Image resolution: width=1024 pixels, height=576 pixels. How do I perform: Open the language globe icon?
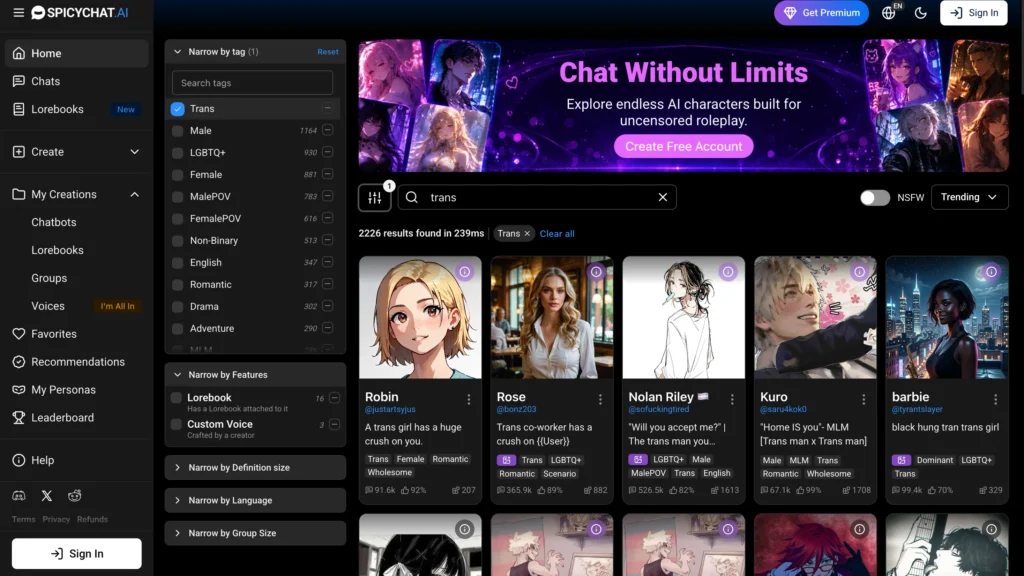pyautogui.click(x=889, y=12)
